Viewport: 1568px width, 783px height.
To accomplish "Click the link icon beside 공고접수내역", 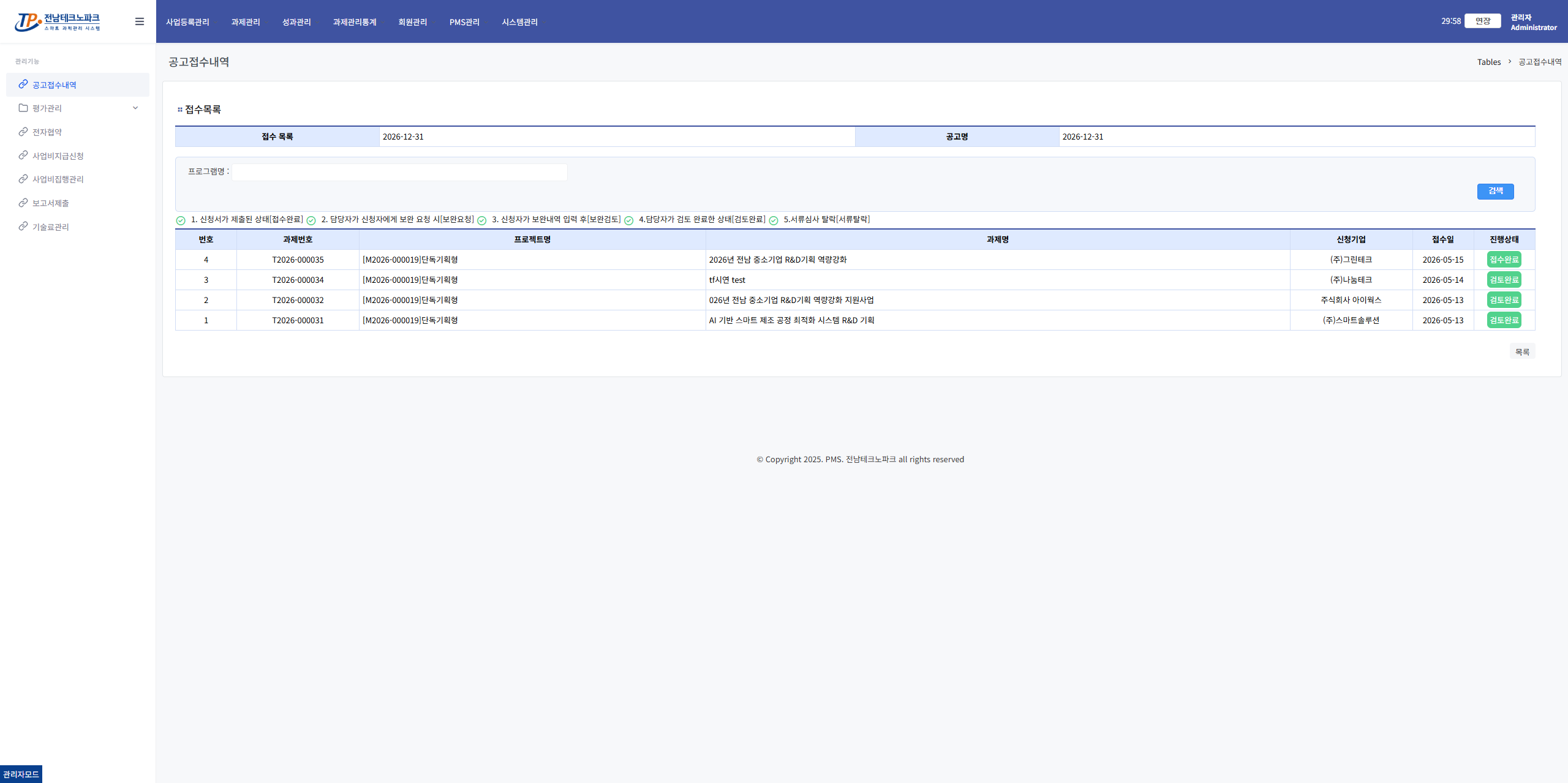I will pyautogui.click(x=23, y=84).
